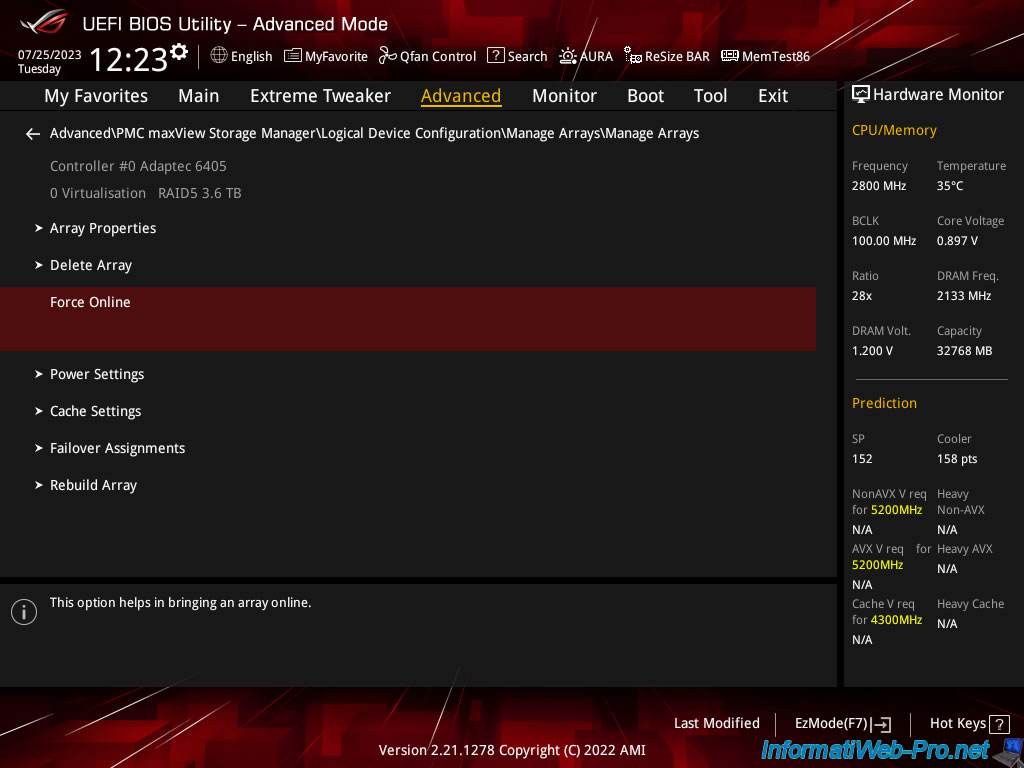Go to the Exit tab
Screen dimensions: 1024x768
(773, 96)
